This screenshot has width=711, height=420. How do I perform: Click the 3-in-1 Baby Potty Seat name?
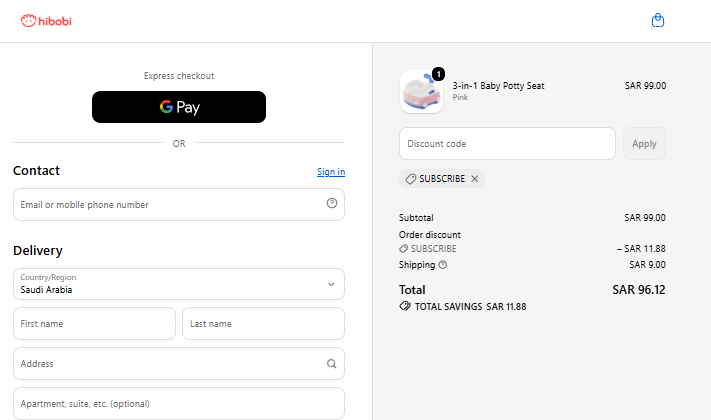[x=498, y=86]
